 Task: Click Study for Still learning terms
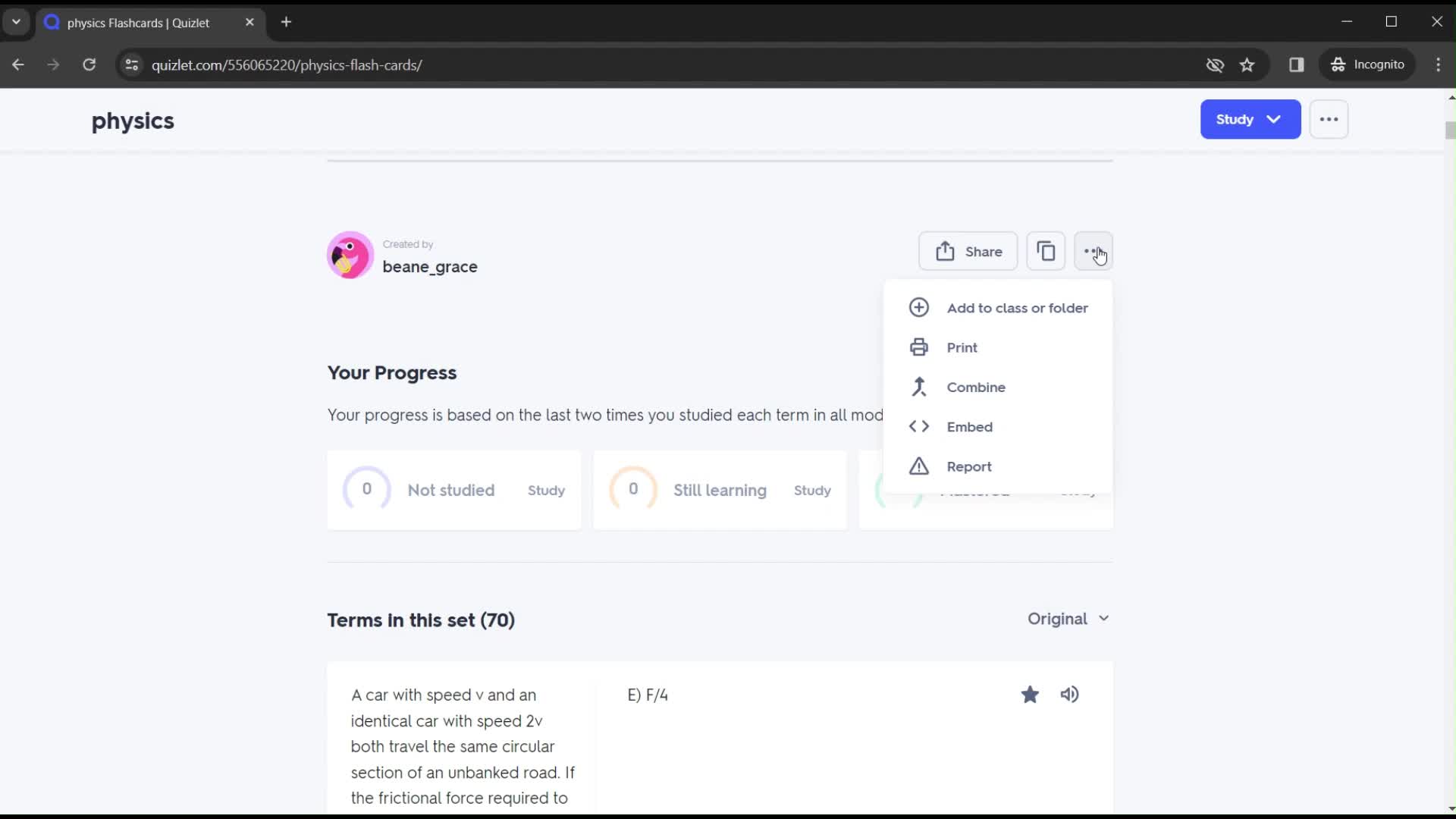812,489
